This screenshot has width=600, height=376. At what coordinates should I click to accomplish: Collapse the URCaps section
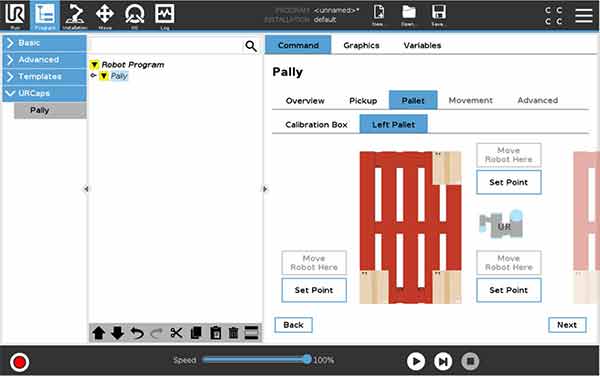(x=44, y=93)
